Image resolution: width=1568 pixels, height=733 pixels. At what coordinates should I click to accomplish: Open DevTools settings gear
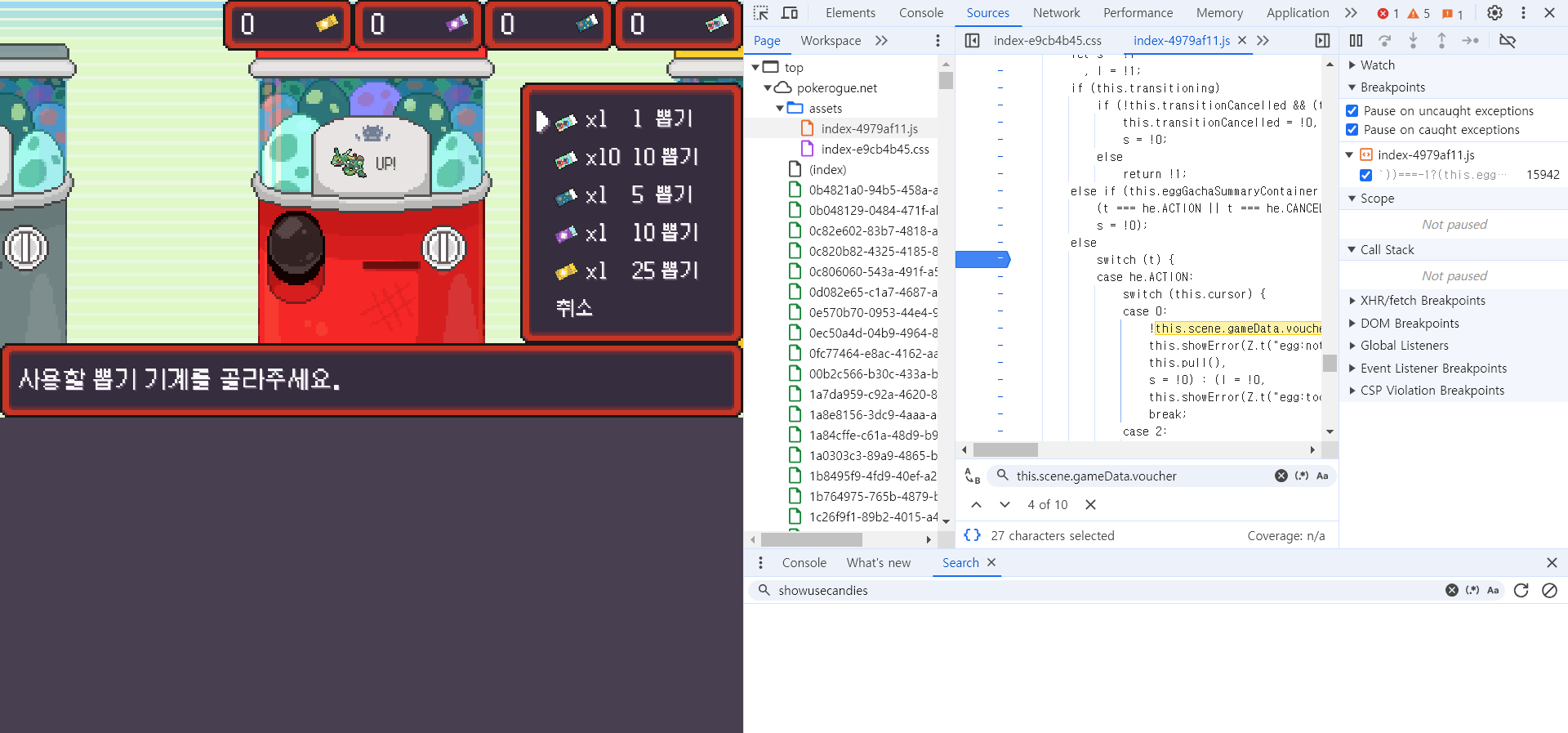click(x=1494, y=13)
